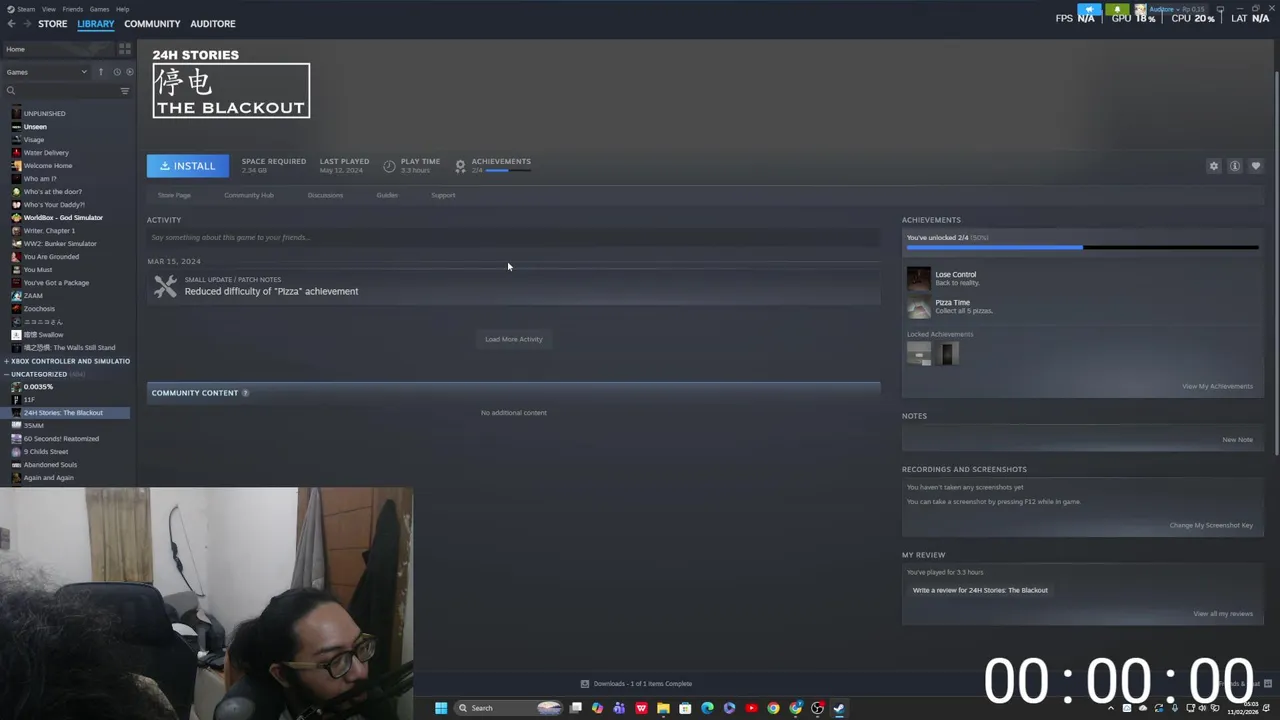Open patch notes wrench icon
1280x720 pixels.
[x=165, y=287]
